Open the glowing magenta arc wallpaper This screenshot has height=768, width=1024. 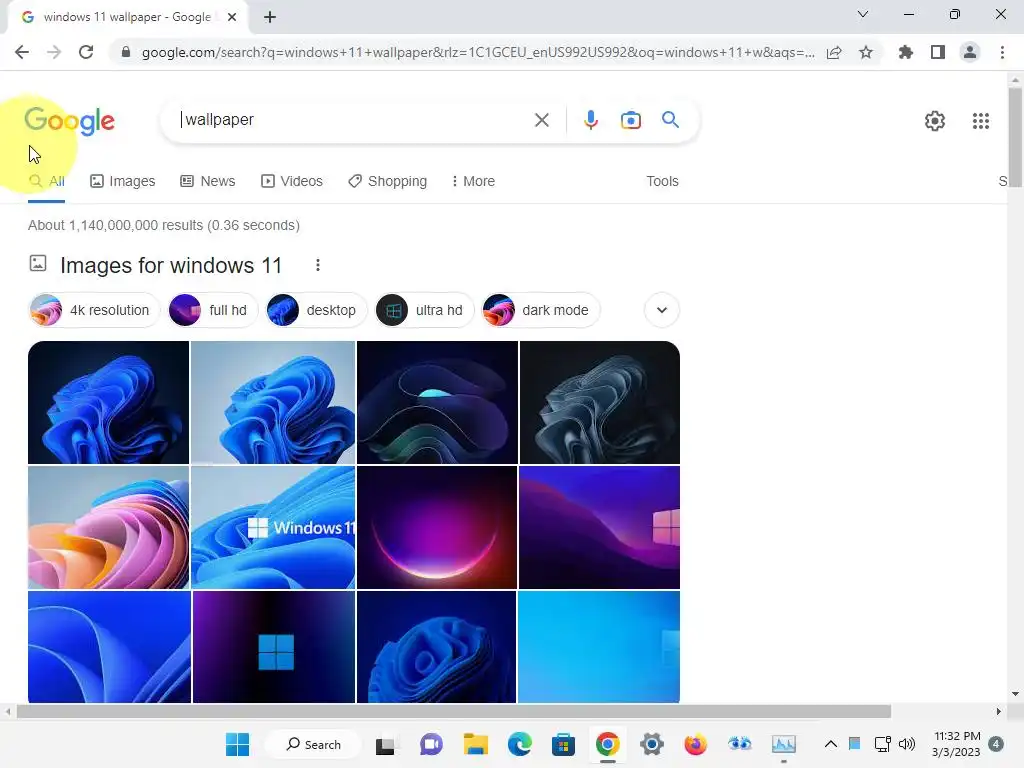(x=437, y=528)
